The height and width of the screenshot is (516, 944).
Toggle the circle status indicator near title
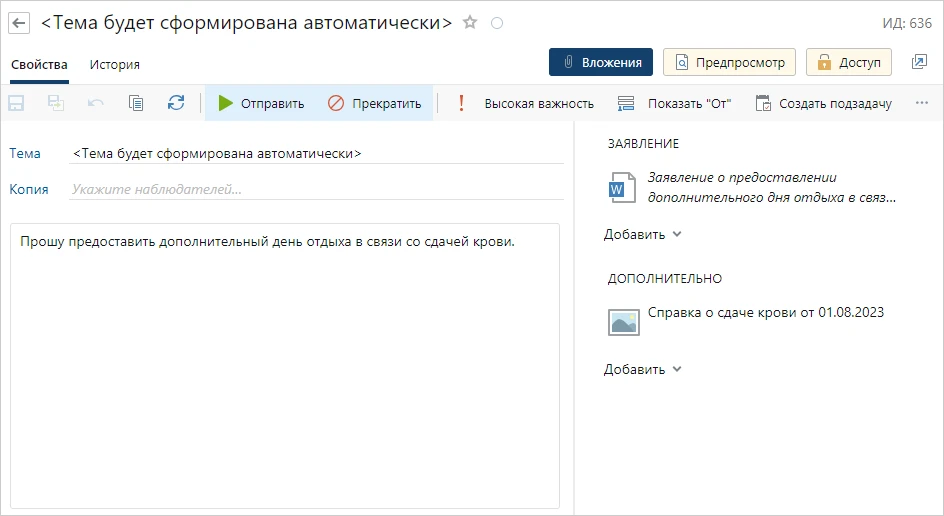[498, 23]
